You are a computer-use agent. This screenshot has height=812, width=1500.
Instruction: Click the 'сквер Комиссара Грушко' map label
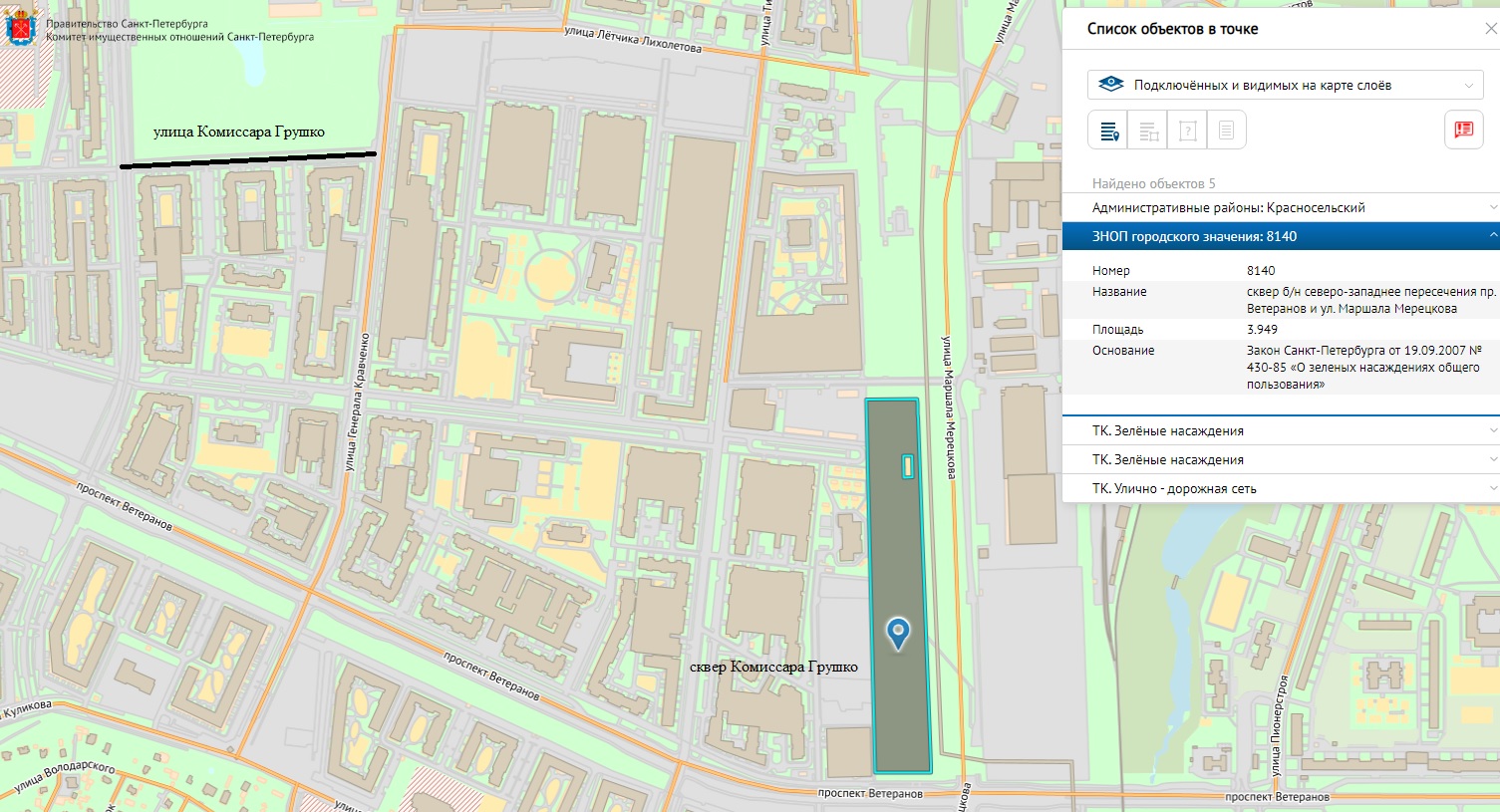[773, 667]
